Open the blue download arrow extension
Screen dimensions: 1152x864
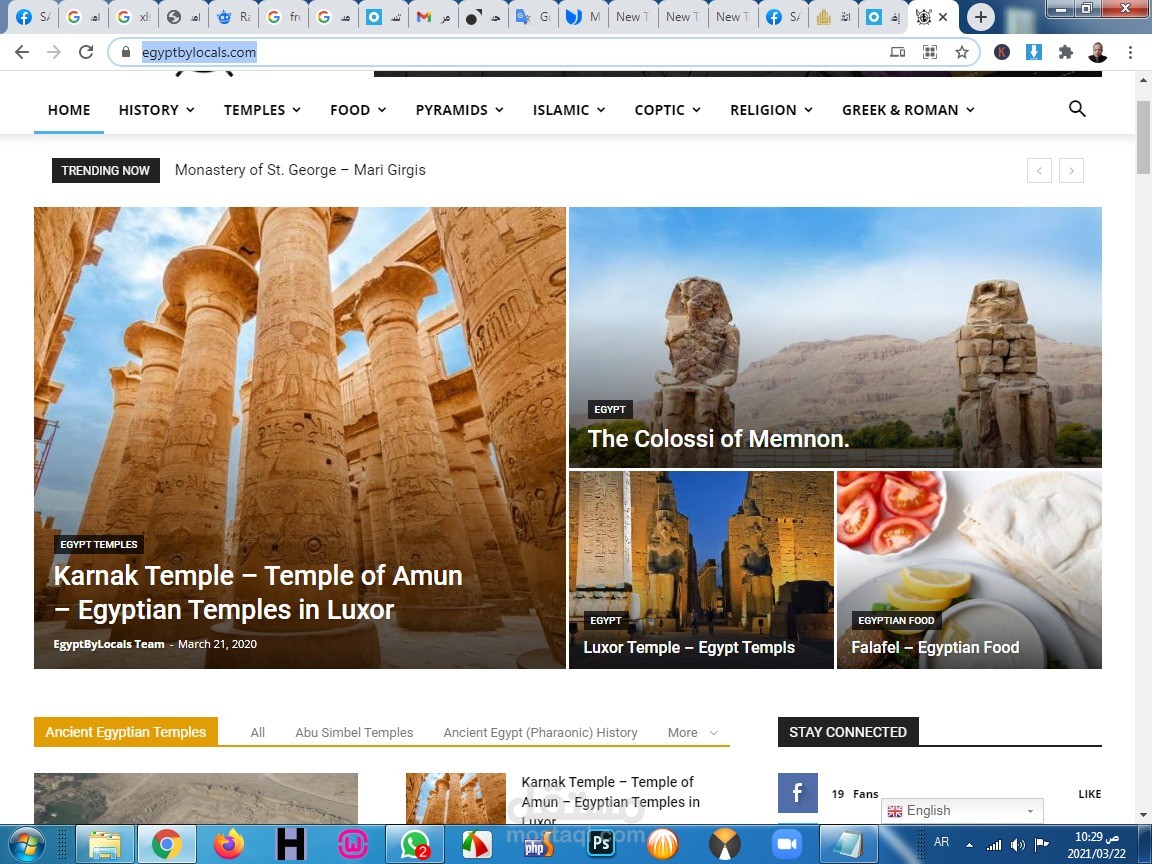[1034, 52]
